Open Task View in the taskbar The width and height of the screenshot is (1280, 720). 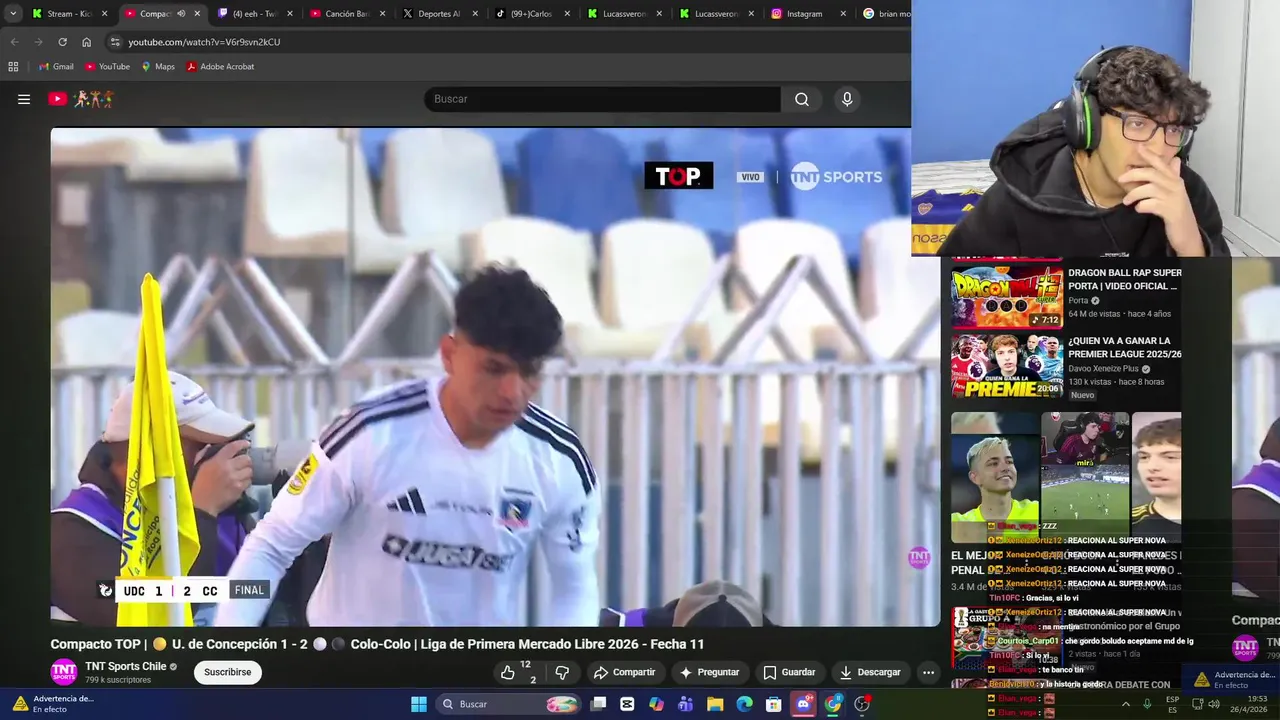(x=598, y=704)
